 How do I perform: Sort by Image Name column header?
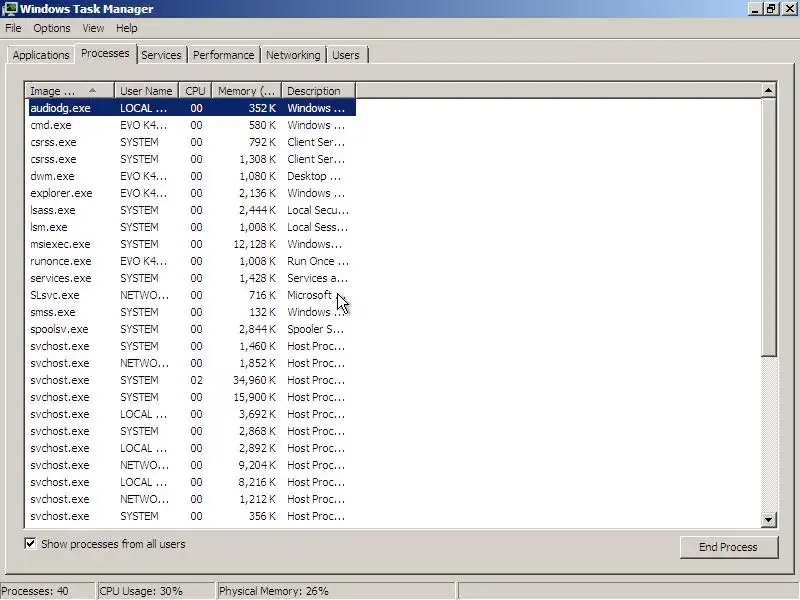click(x=69, y=91)
